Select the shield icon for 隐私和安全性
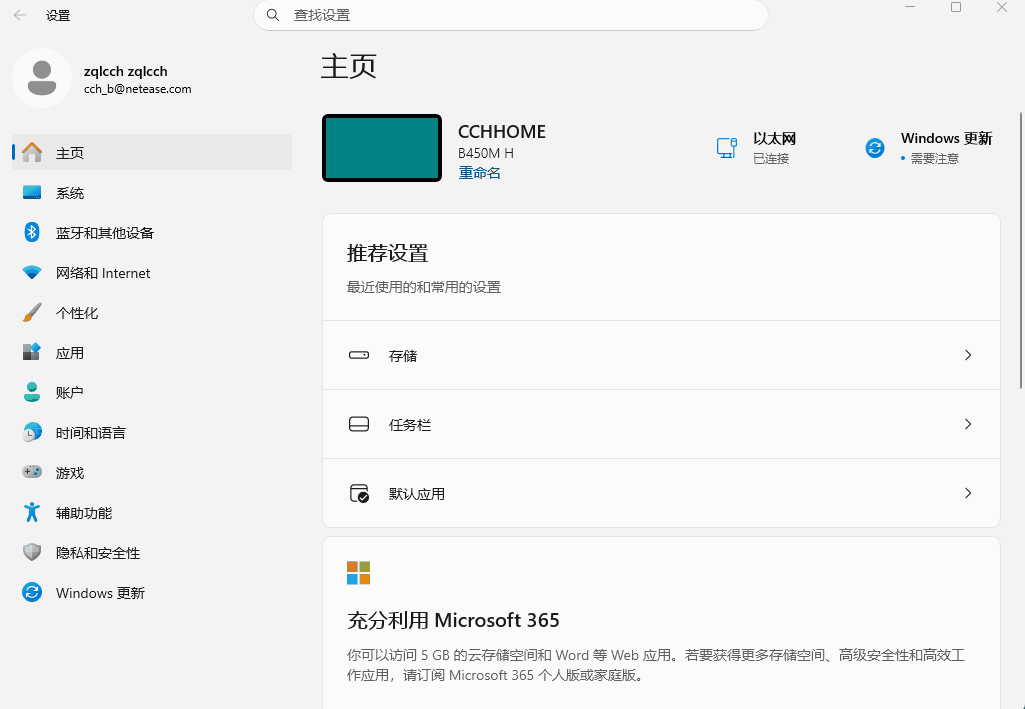Image resolution: width=1025 pixels, height=709 pixels. point(31,552)
